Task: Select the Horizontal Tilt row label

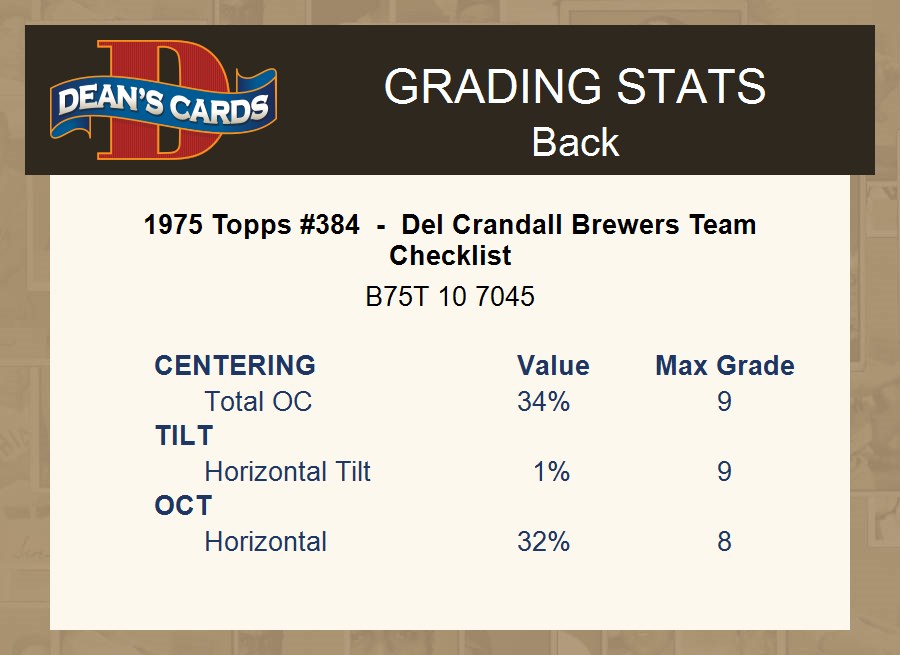Action: [287, 471]
